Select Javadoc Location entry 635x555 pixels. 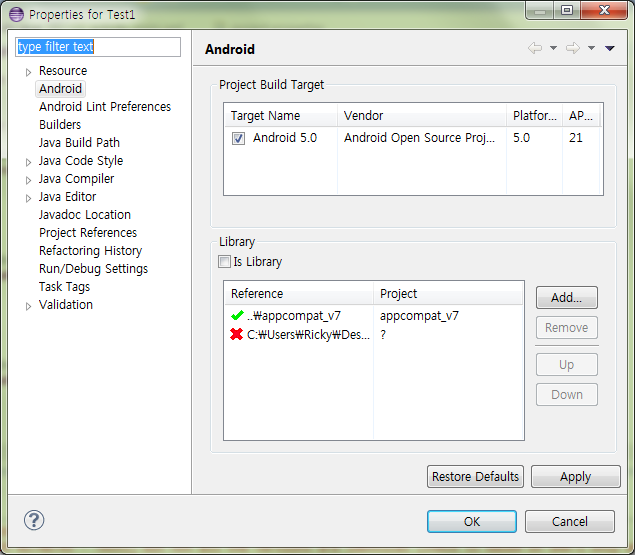click(x=85, y=214)
